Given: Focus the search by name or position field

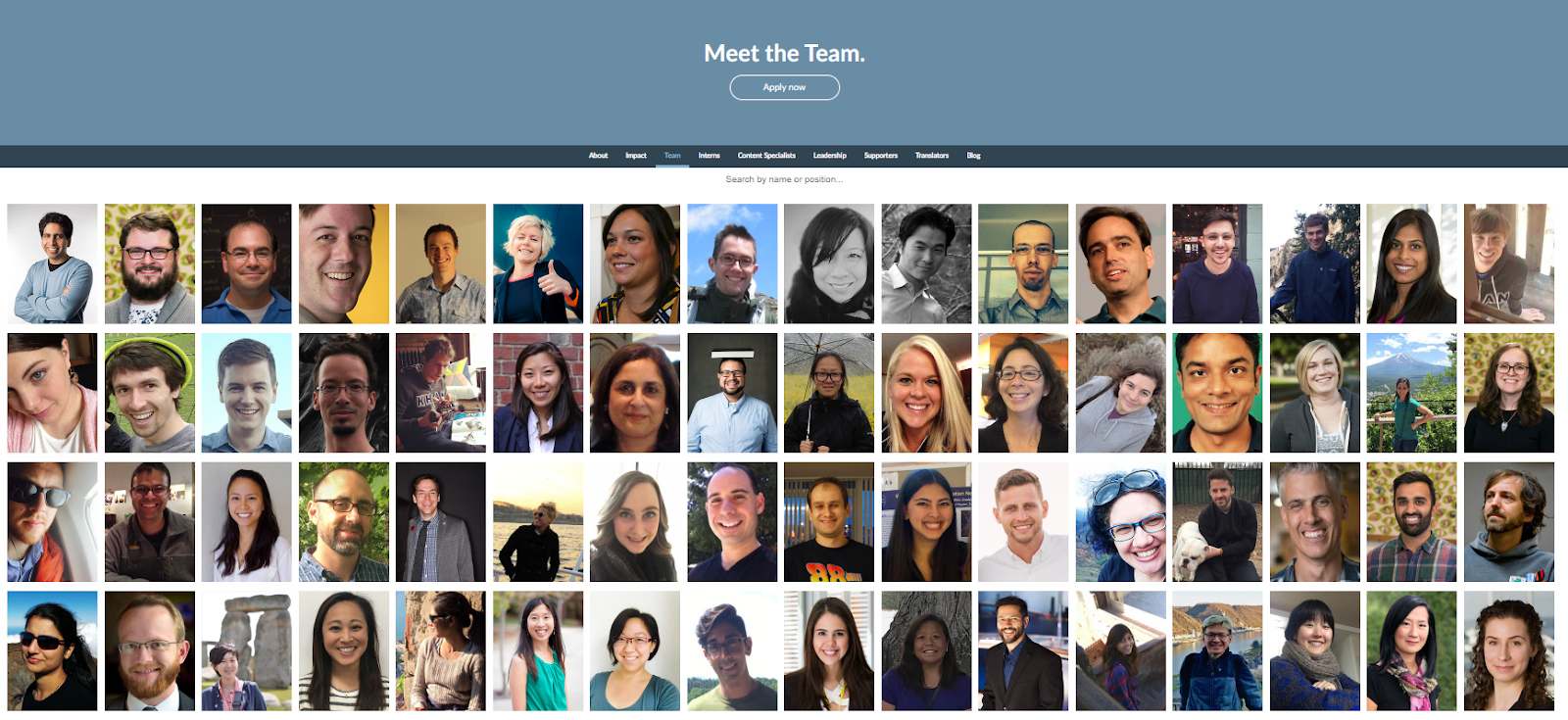Looking at the screenshot, I should 784,179.
